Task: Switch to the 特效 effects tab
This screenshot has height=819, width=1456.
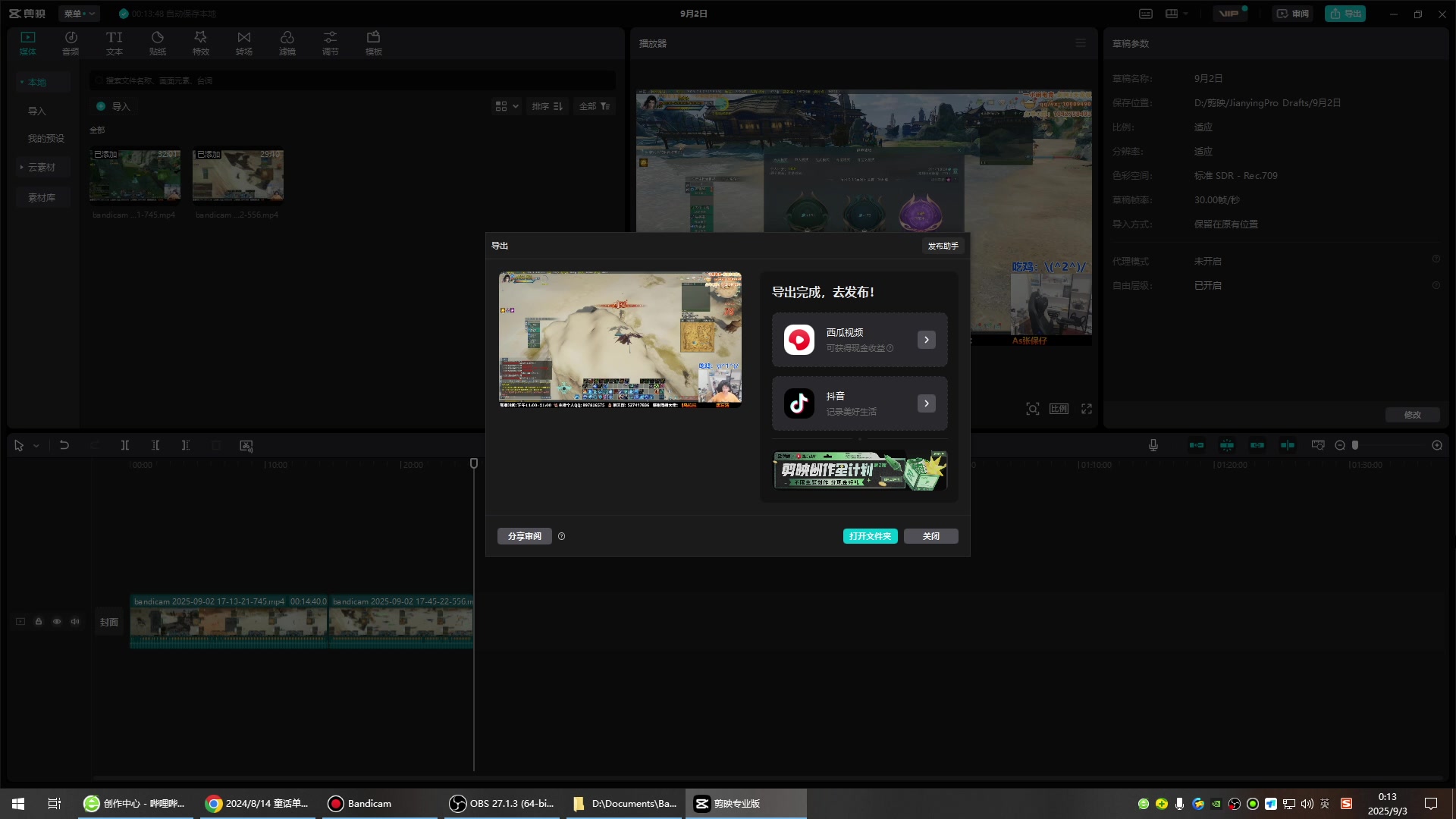Action: point(201,43)
